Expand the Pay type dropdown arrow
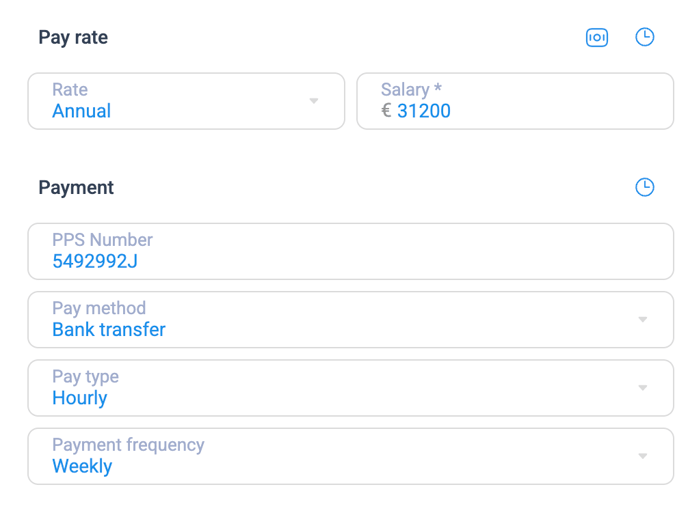The image size is (688, 515). pyautogui.click(x=643, y=388)
